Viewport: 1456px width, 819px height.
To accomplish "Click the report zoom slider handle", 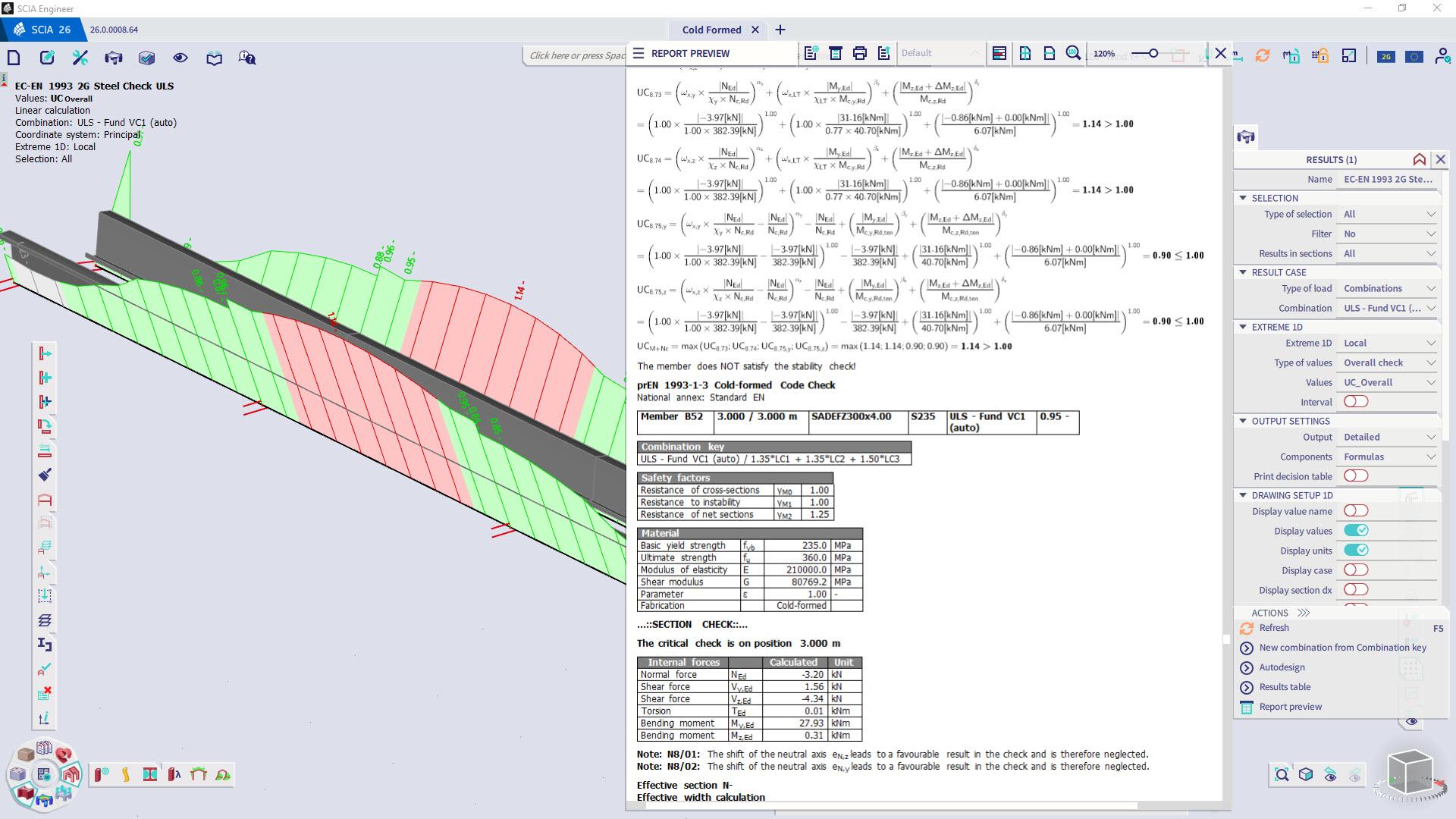I will 1153,53.
